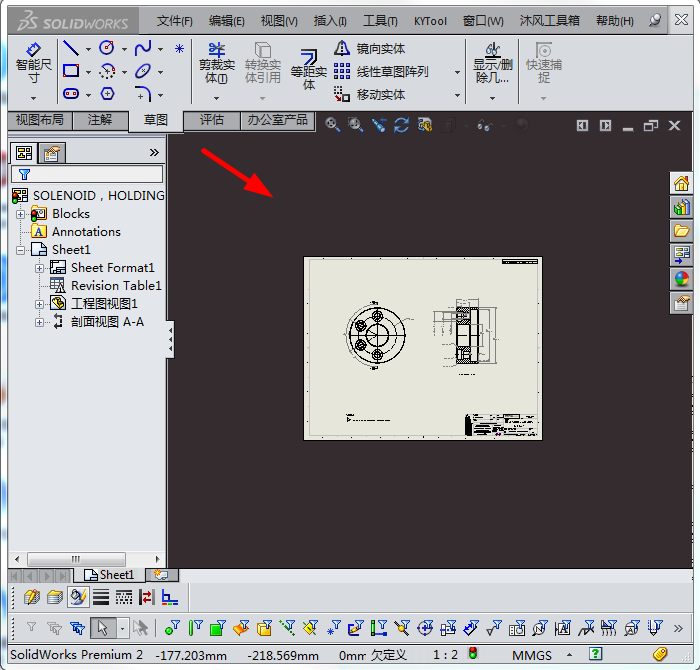
Task: Open the PropertyManager tab in the left panel
Action: (x=51, y=153)
